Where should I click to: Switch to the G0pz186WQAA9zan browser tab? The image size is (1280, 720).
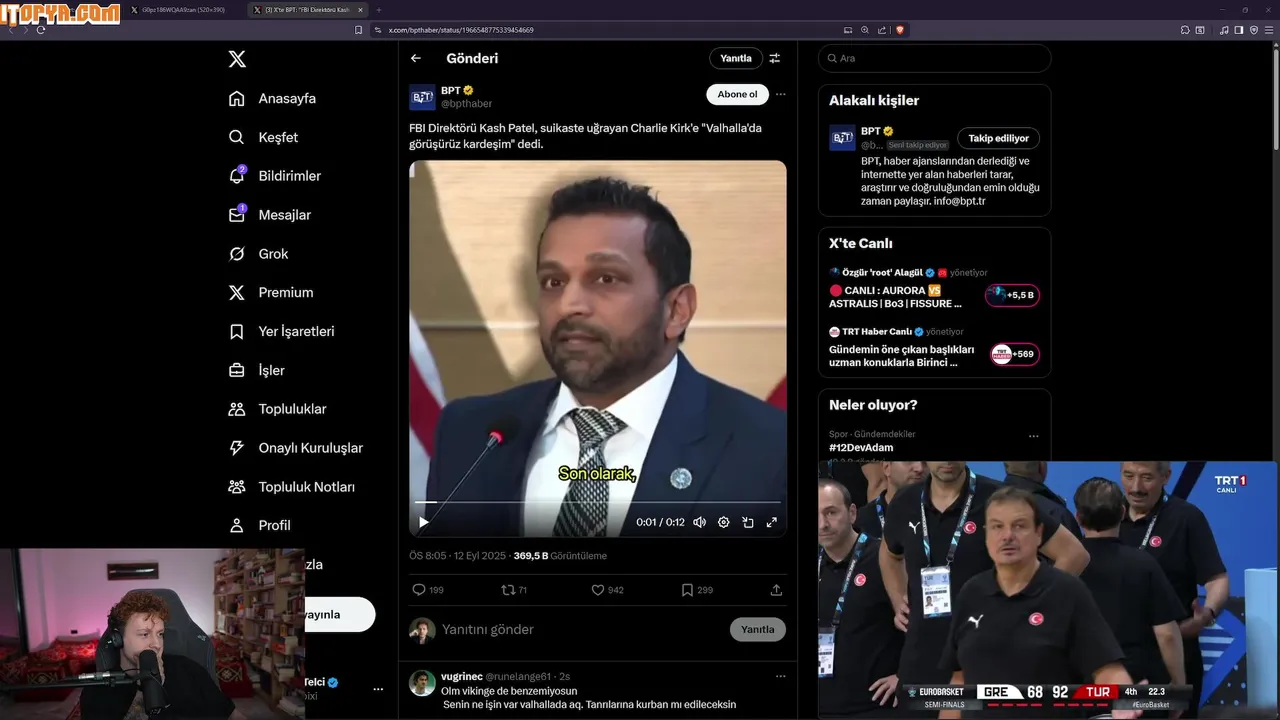coord(183,9)
